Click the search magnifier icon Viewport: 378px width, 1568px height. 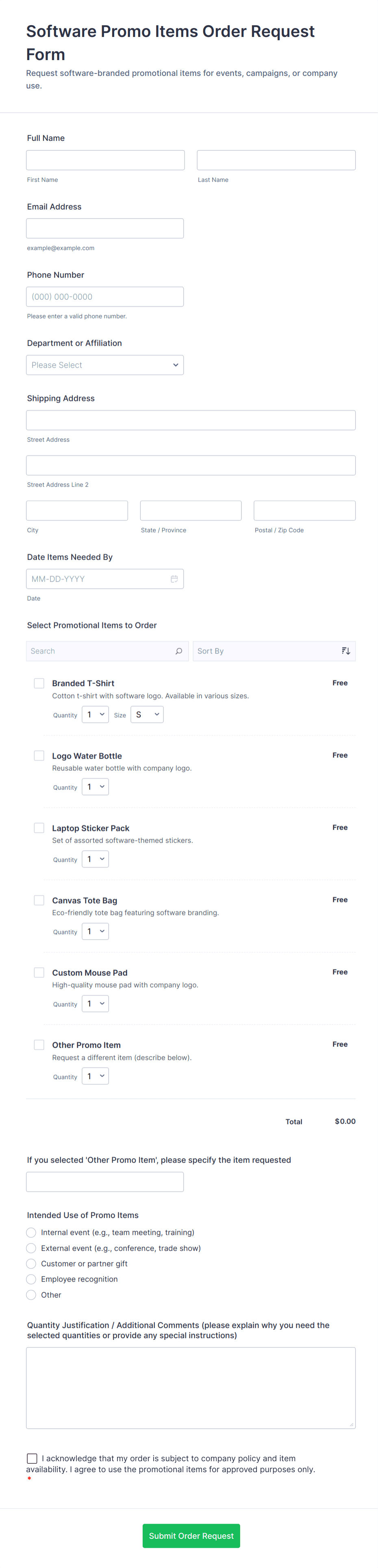tap(179, 651)
